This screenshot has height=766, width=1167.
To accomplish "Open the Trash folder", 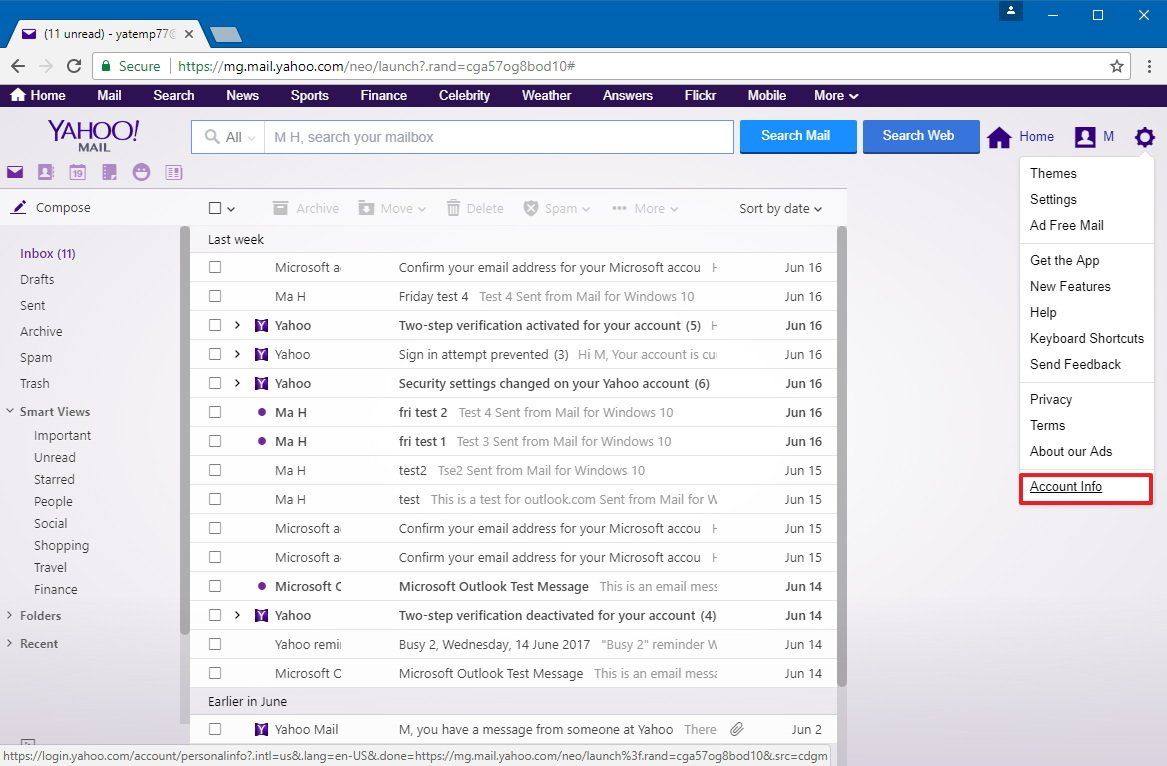I will [35, 383].
